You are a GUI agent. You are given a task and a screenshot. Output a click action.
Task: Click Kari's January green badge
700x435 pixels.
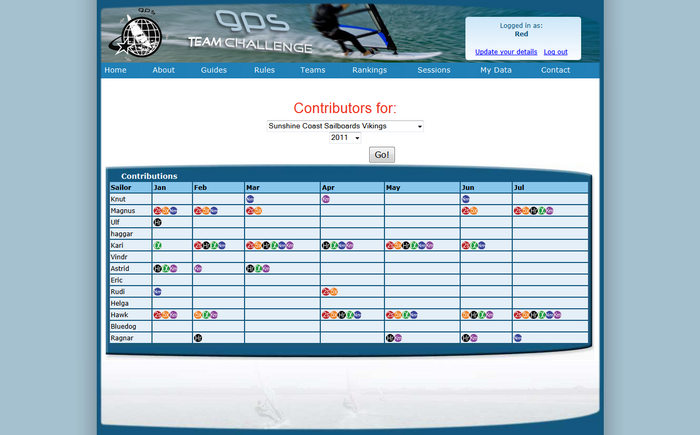point(158,245)
